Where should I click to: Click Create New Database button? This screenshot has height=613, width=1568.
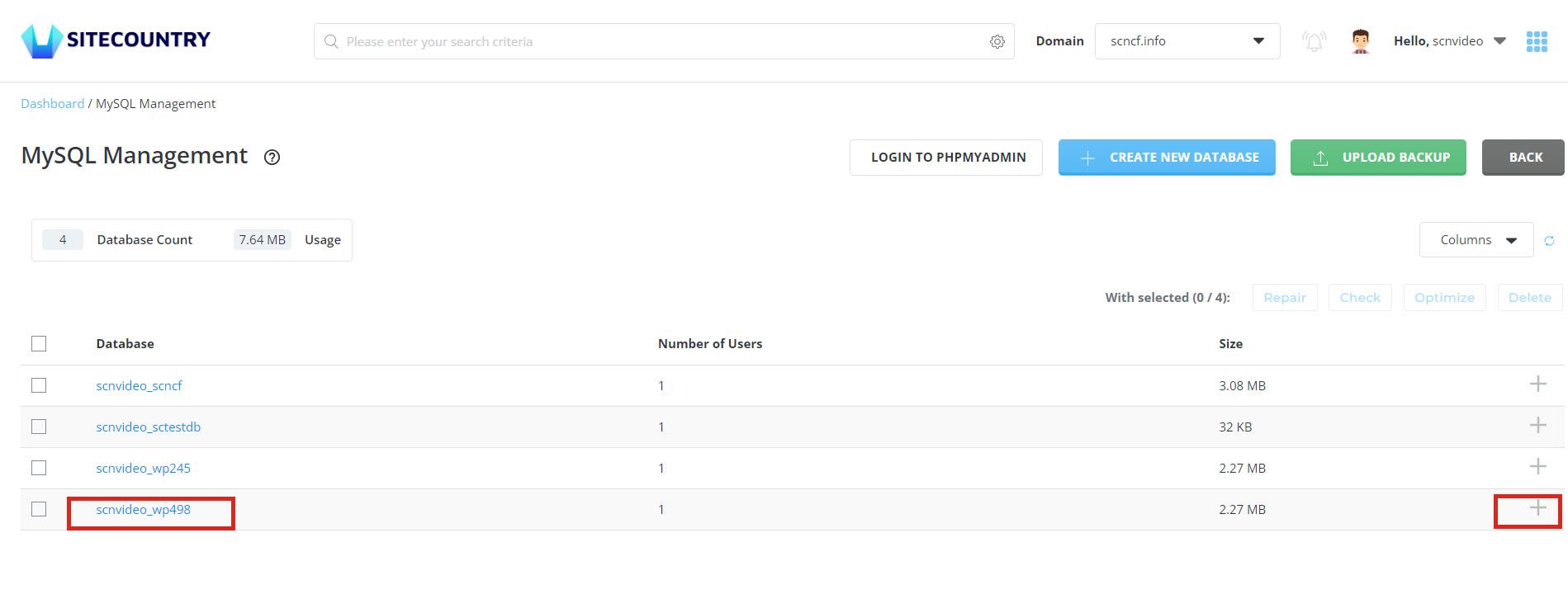point(1167,158)
